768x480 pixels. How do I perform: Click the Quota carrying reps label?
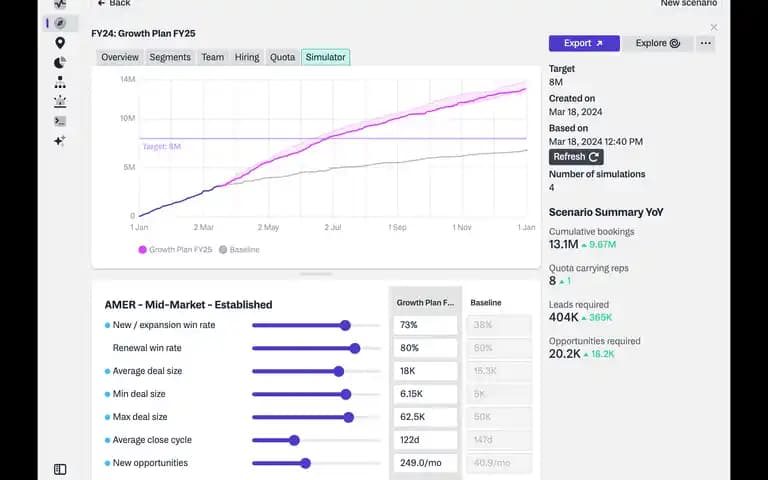[588, 268]
